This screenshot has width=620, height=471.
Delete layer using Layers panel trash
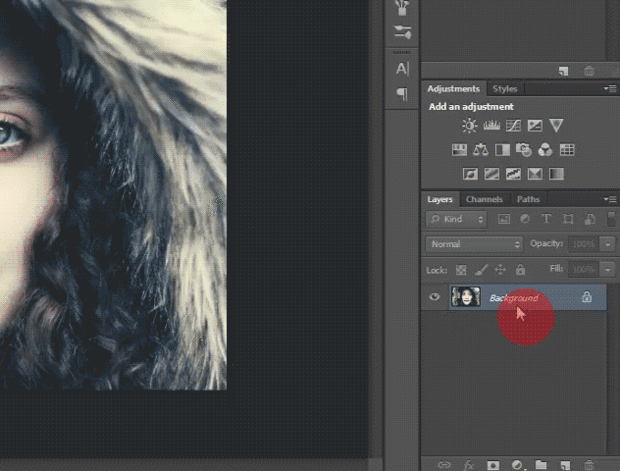[589, 465]
